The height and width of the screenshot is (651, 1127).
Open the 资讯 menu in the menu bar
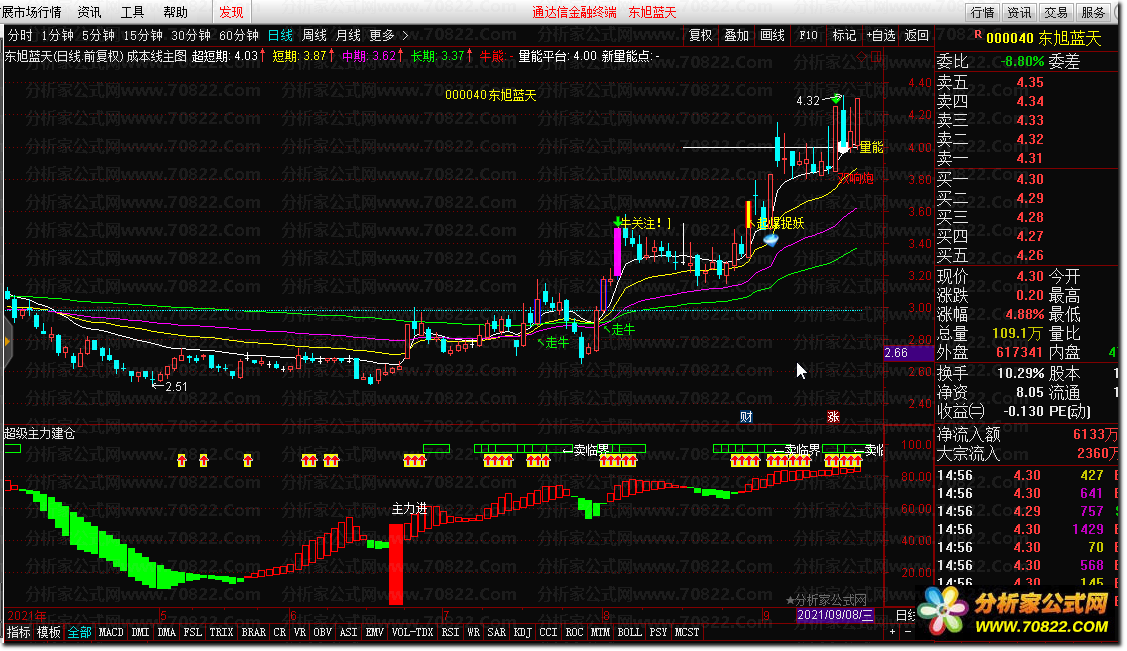(89, 12)
